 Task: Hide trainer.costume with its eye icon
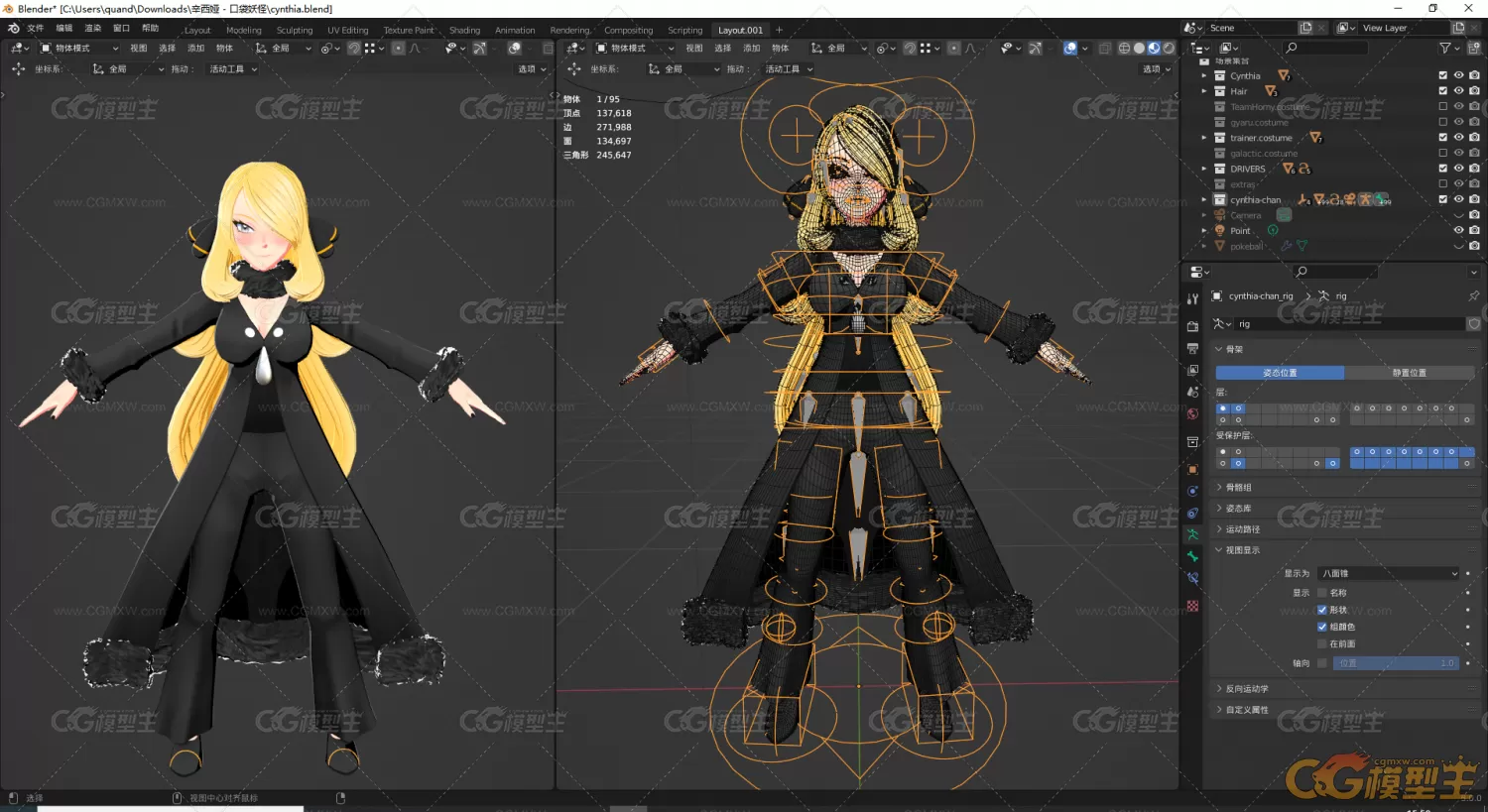[1458, 137]
